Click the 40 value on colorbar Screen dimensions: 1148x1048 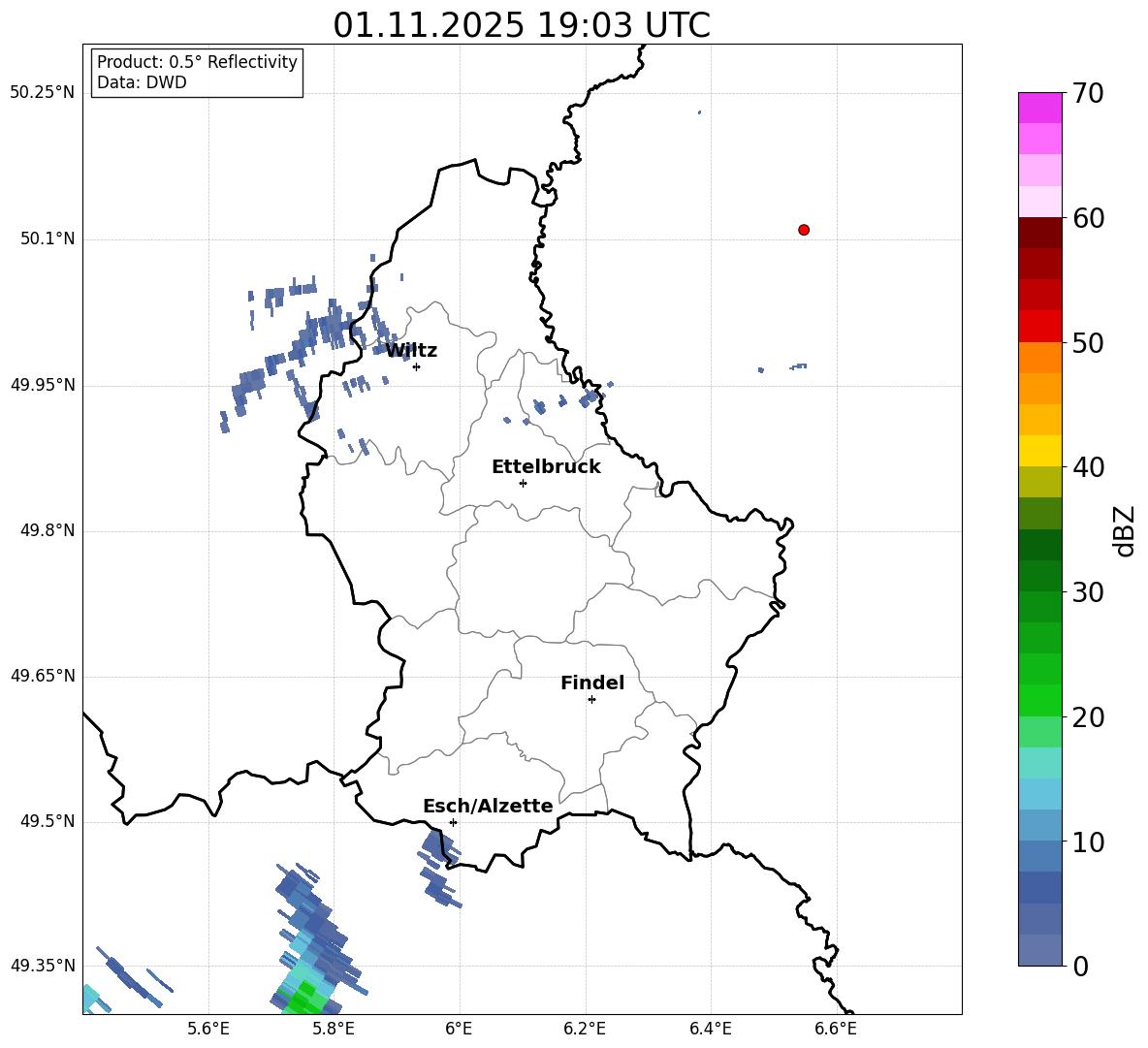tap(1088, 467)
